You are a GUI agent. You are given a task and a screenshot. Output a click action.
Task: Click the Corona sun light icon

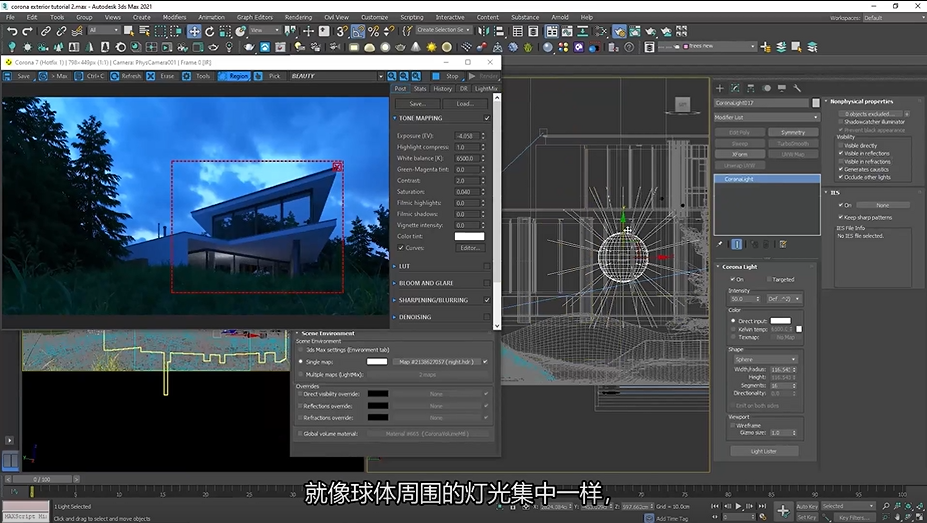[x=432, y=47]
